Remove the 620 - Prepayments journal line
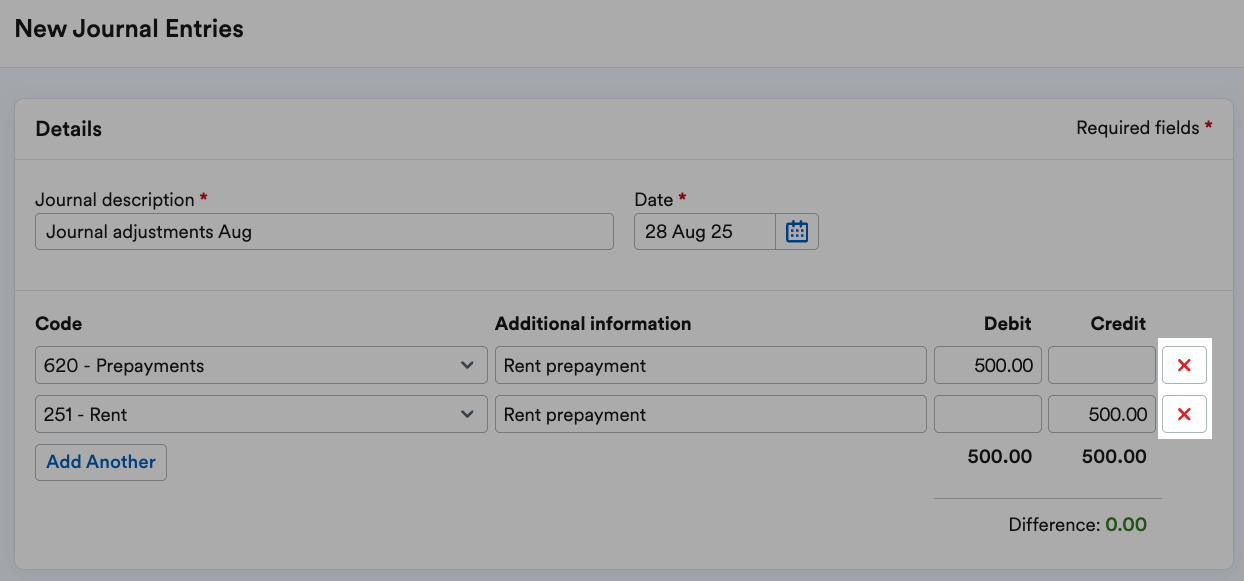The height and width of the screenshot is (581, 1244). 1184,366
